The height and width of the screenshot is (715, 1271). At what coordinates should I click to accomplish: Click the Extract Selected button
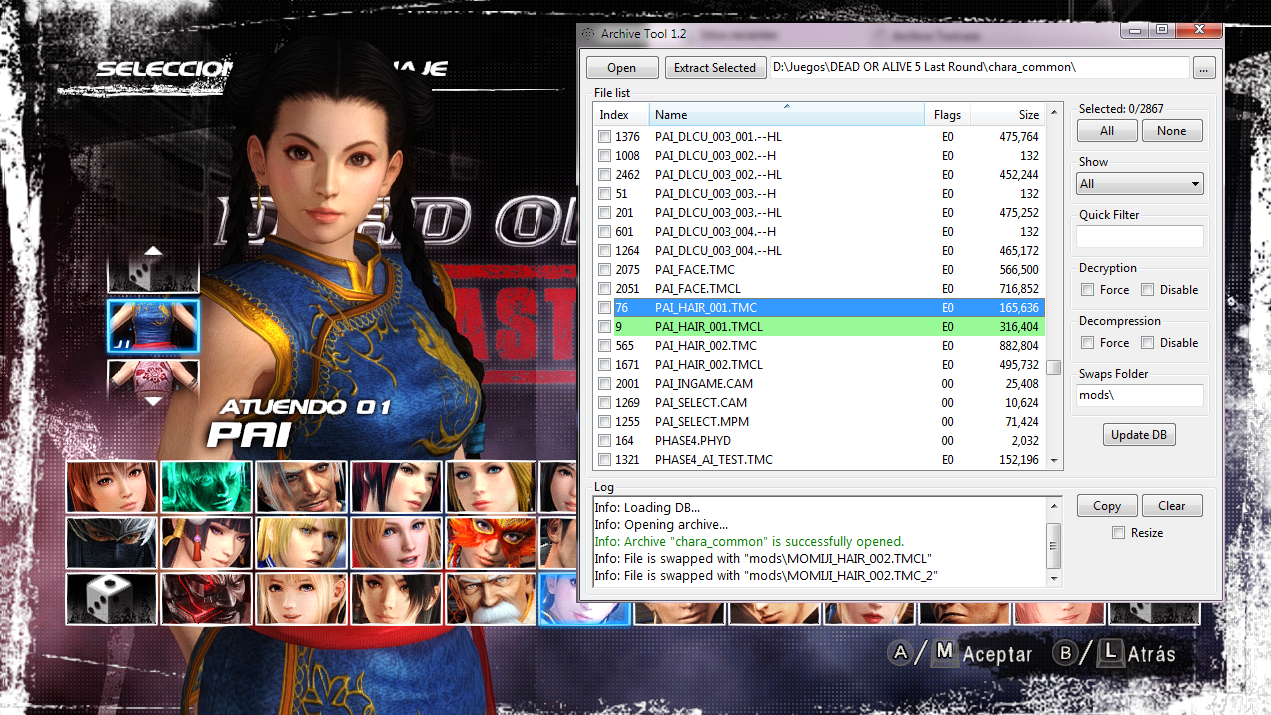point(715,68)
